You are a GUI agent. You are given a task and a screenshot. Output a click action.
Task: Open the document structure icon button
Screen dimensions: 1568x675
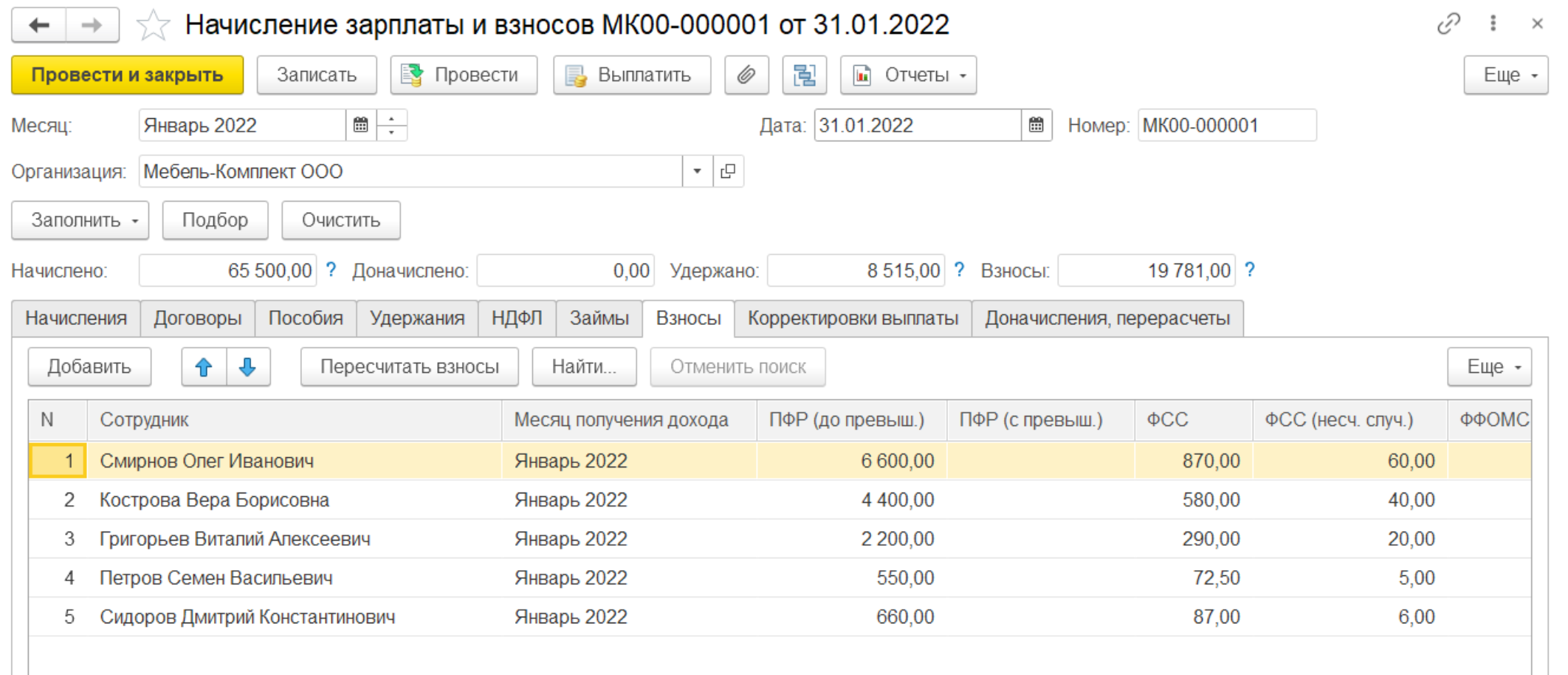pyautogui.click(x=804, y=75)
